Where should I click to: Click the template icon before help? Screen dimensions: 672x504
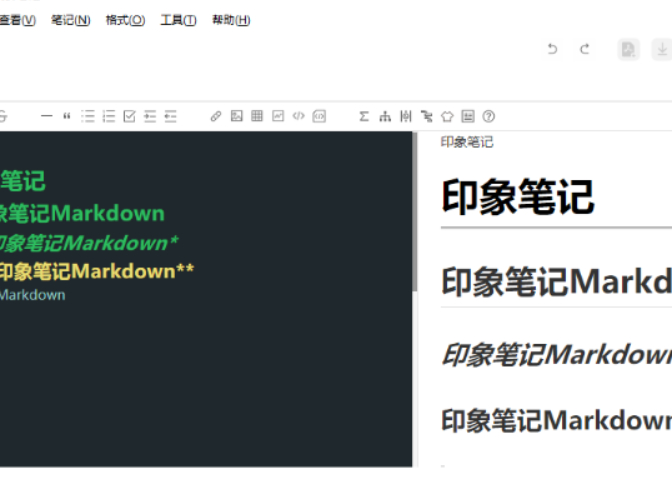[468, 116]
